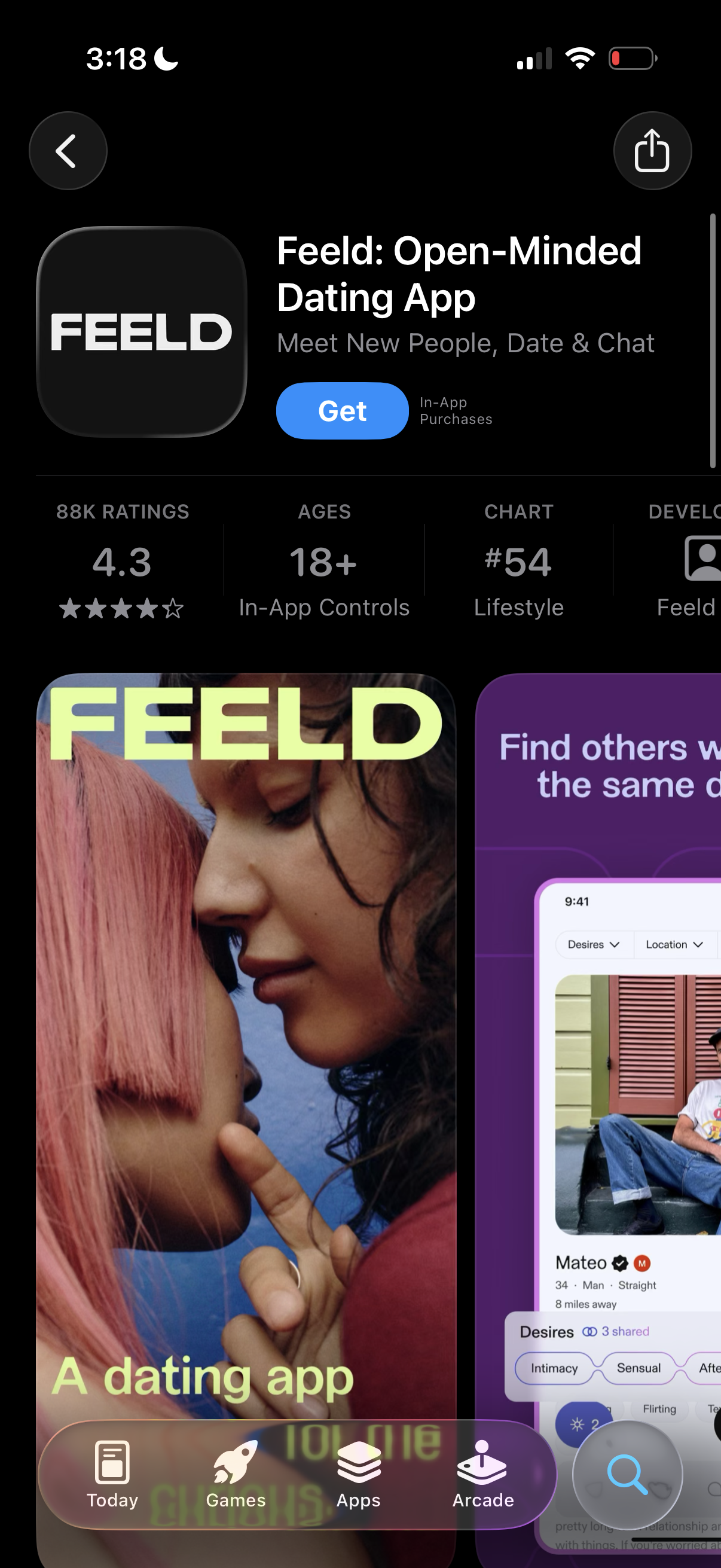This screenshot has width=721, height=1568.
Task: Tap Get to download Feeld
Action: tap(343, 411)
